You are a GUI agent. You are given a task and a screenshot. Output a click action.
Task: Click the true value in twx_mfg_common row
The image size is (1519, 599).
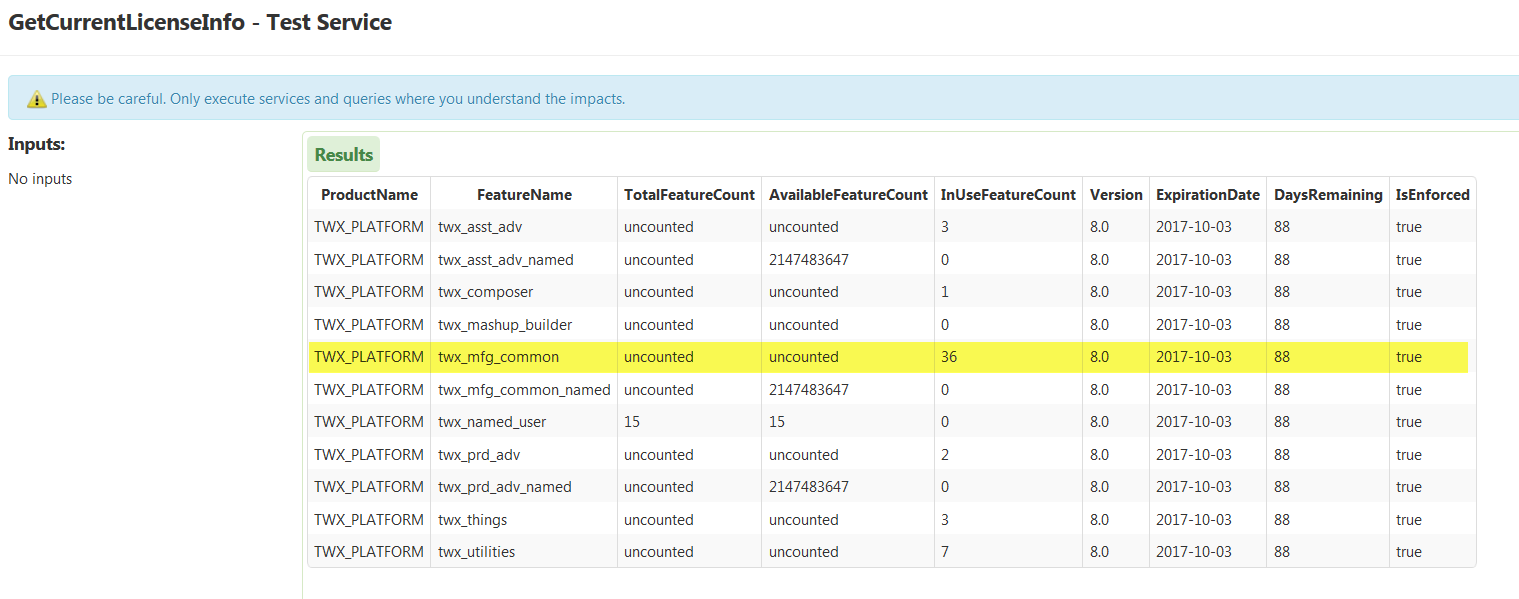1408,357
